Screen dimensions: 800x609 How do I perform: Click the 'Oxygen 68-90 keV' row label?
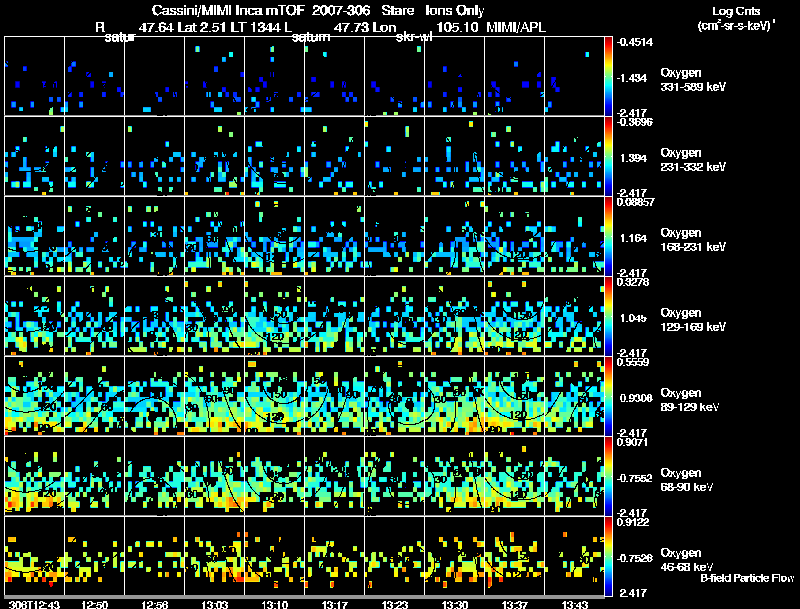tap(687, 479)
